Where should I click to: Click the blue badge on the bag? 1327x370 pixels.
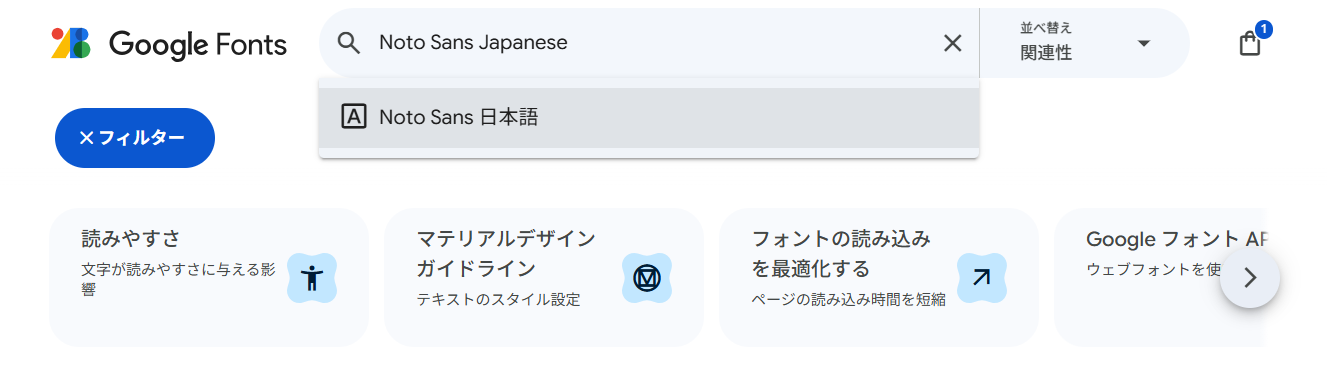pos(1264,29)
